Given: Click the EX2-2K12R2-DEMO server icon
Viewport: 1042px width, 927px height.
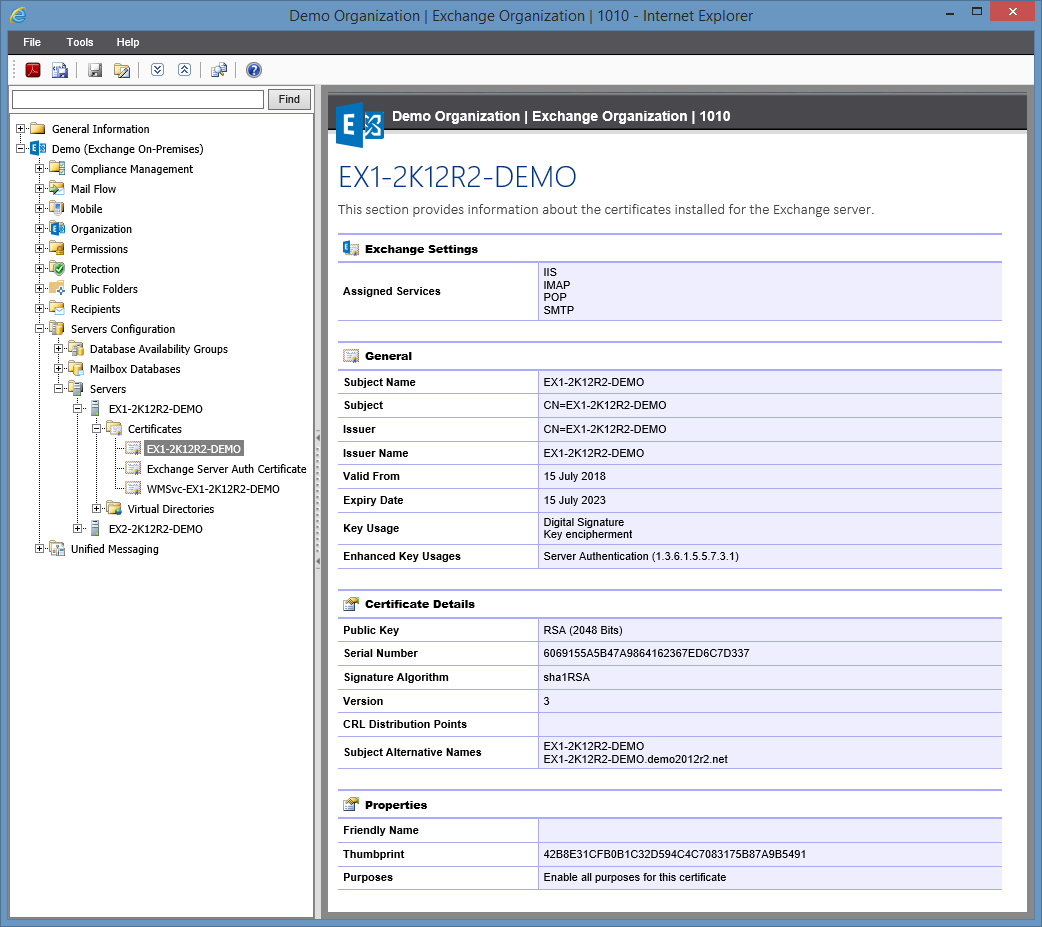Looking at the screenshot, I should pyautogui.click(x=95, y=529).
